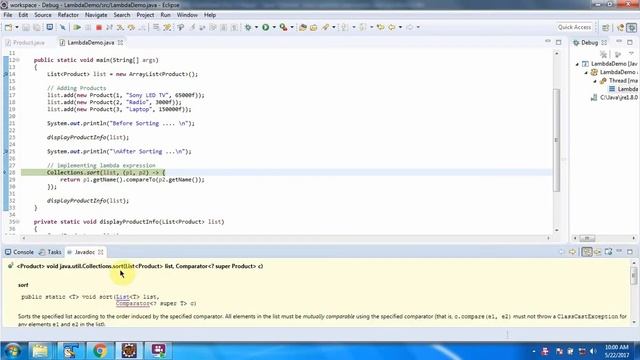Click the green Run launch icon
640x360 pixels.
point(266,27)
